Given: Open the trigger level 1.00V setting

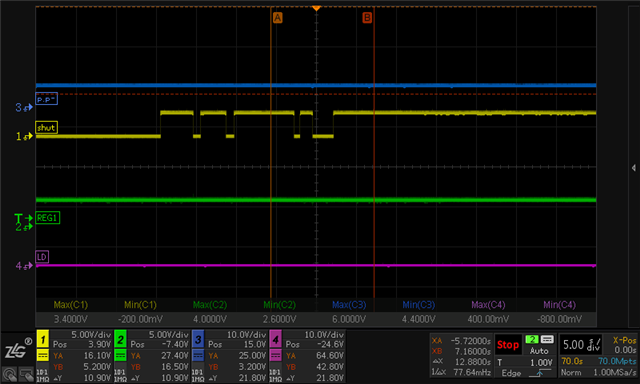Looking at the screenshot, I should (541, 362).
